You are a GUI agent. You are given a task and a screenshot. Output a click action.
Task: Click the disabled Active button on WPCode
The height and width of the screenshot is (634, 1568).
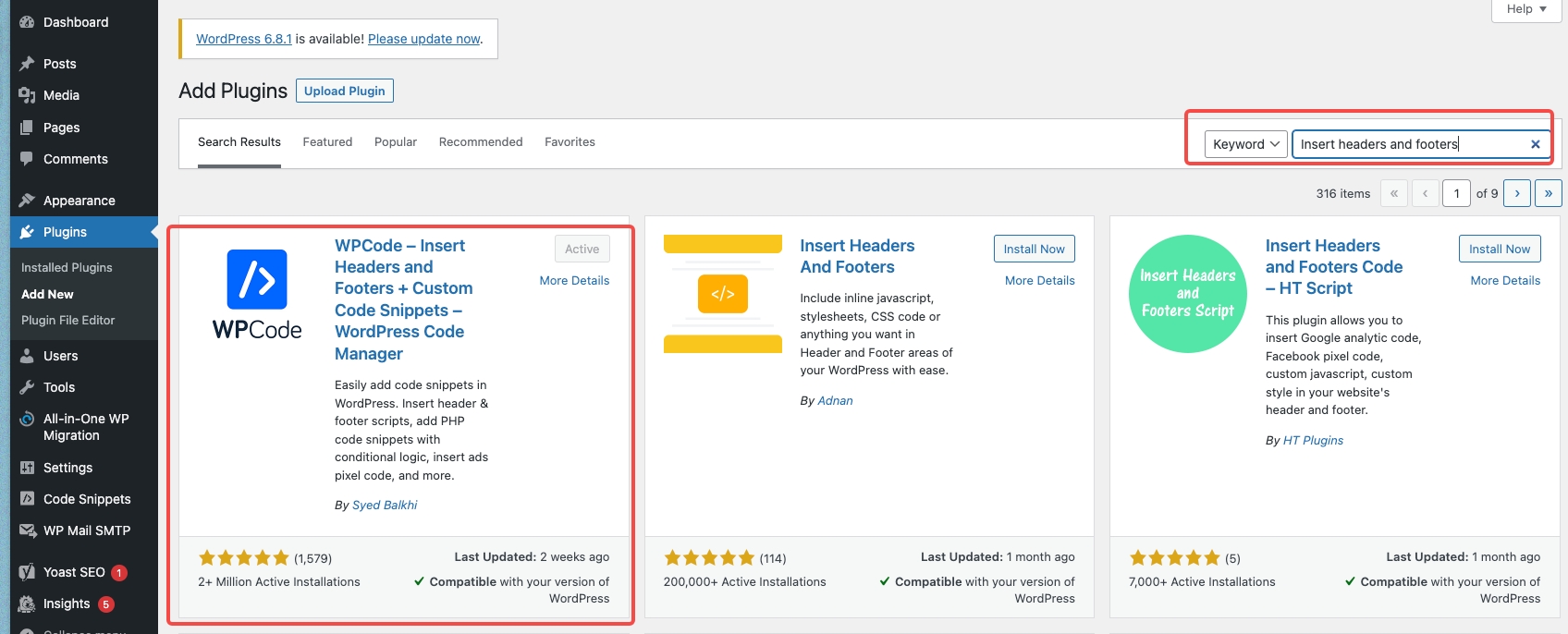click(x=582, y=249)
